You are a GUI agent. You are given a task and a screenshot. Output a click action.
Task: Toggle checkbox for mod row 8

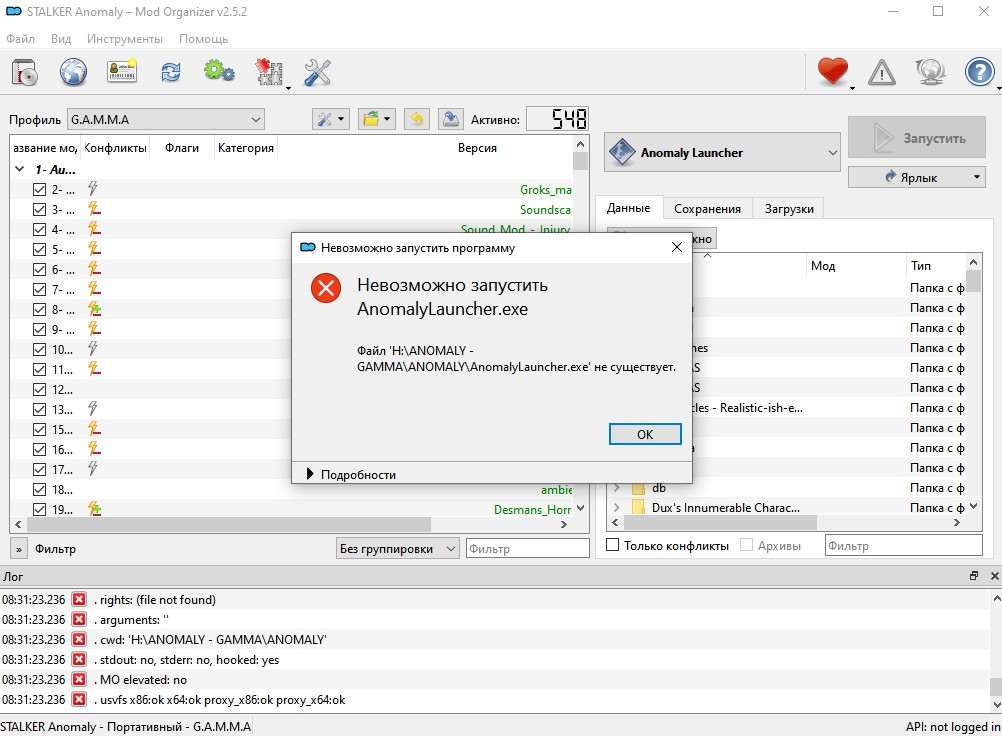point(40,309)
